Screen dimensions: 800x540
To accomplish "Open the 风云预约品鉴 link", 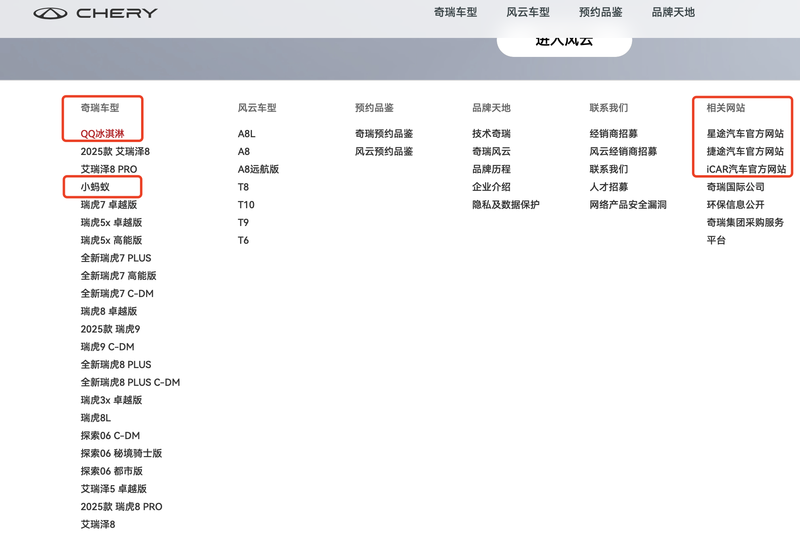I will [x=384, y=152].
